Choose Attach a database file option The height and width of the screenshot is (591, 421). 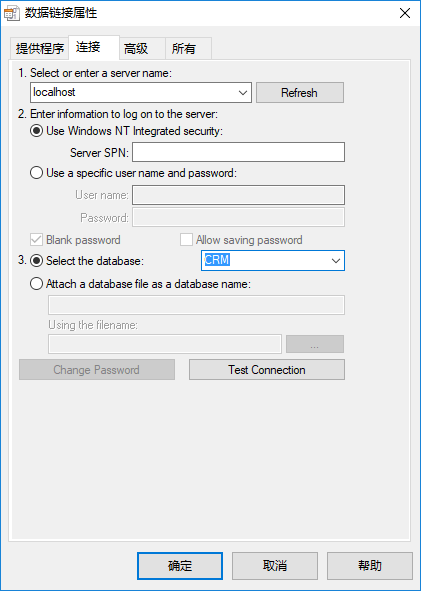point(36,284)
